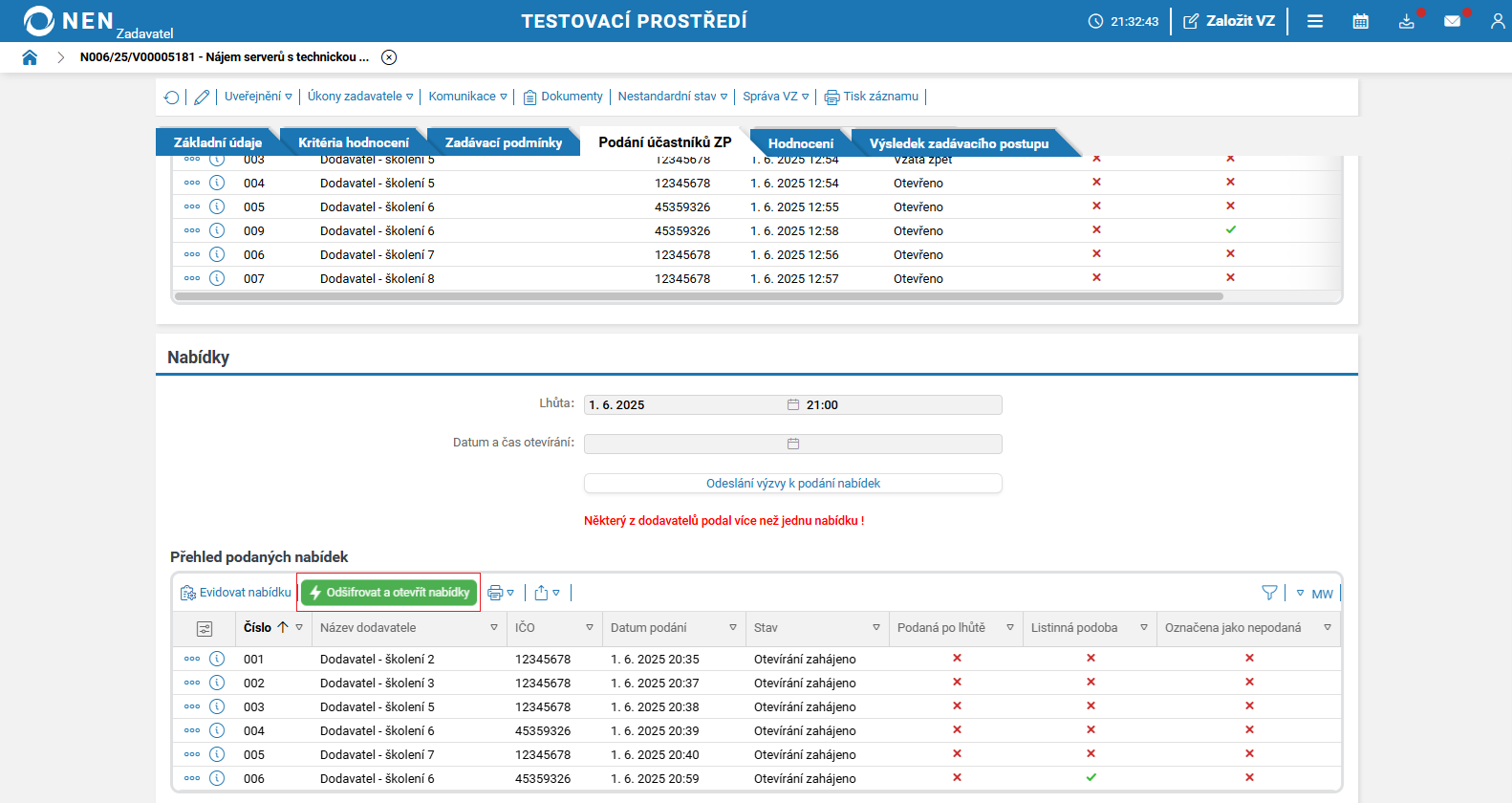Open the Stav column filter dropdown
This screenshot has width=1512, height=803.
(875, 628)
